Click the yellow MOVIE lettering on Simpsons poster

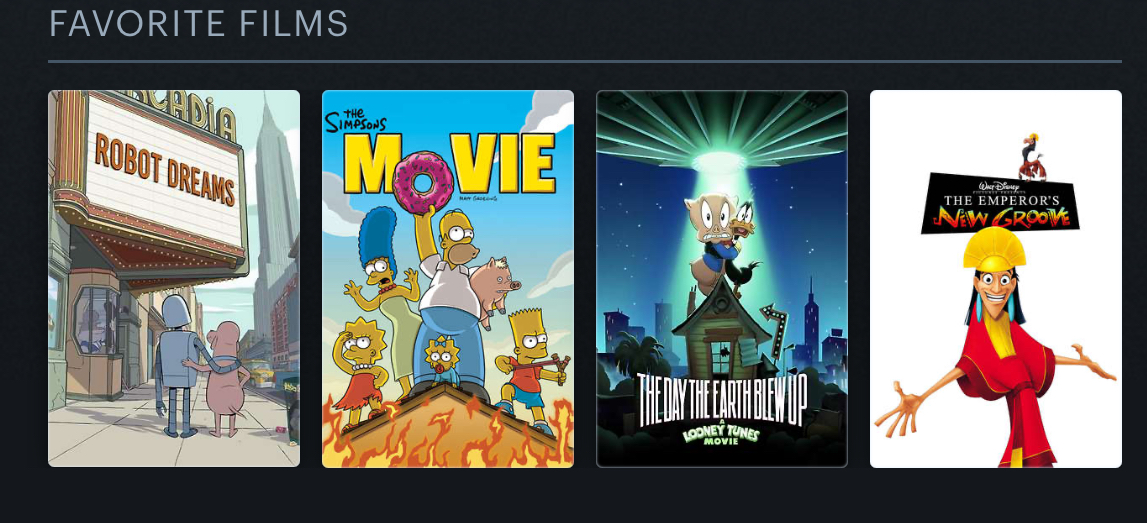(x=450, y=164)
